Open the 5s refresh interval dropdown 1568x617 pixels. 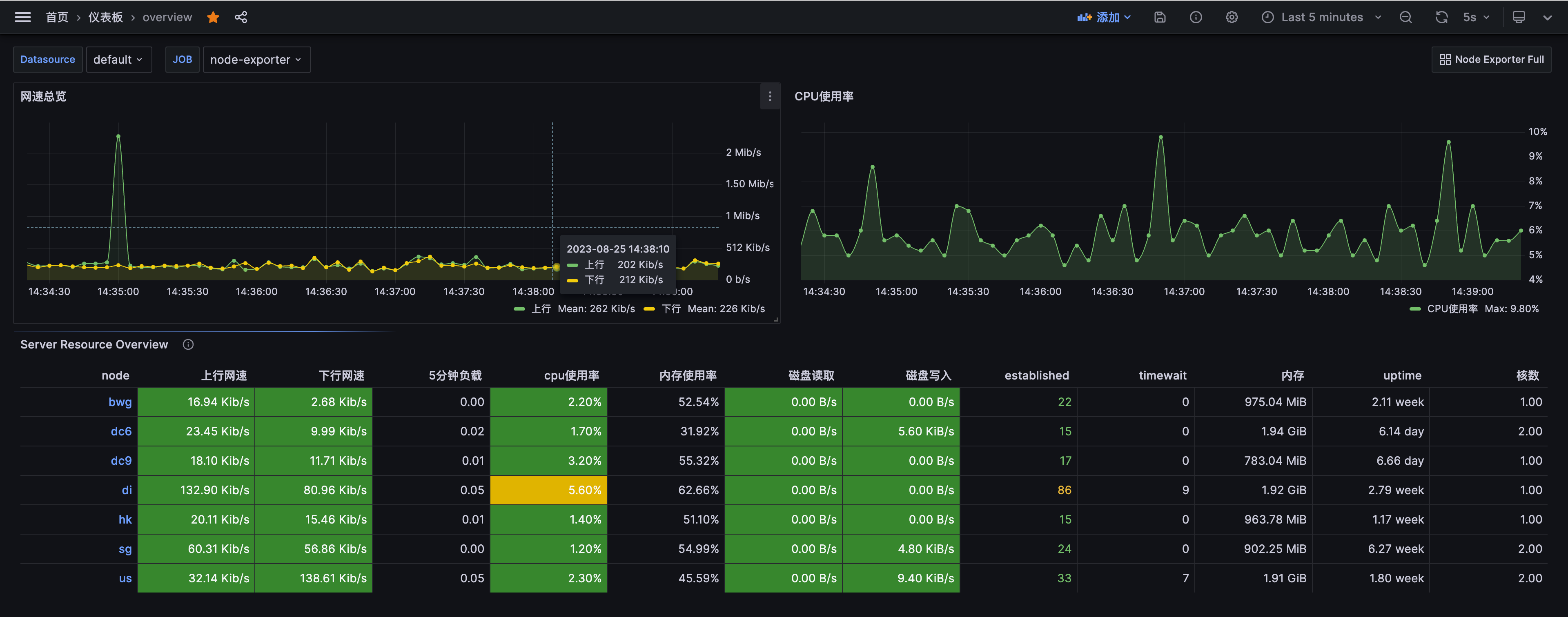click(x=1476, y=17)
